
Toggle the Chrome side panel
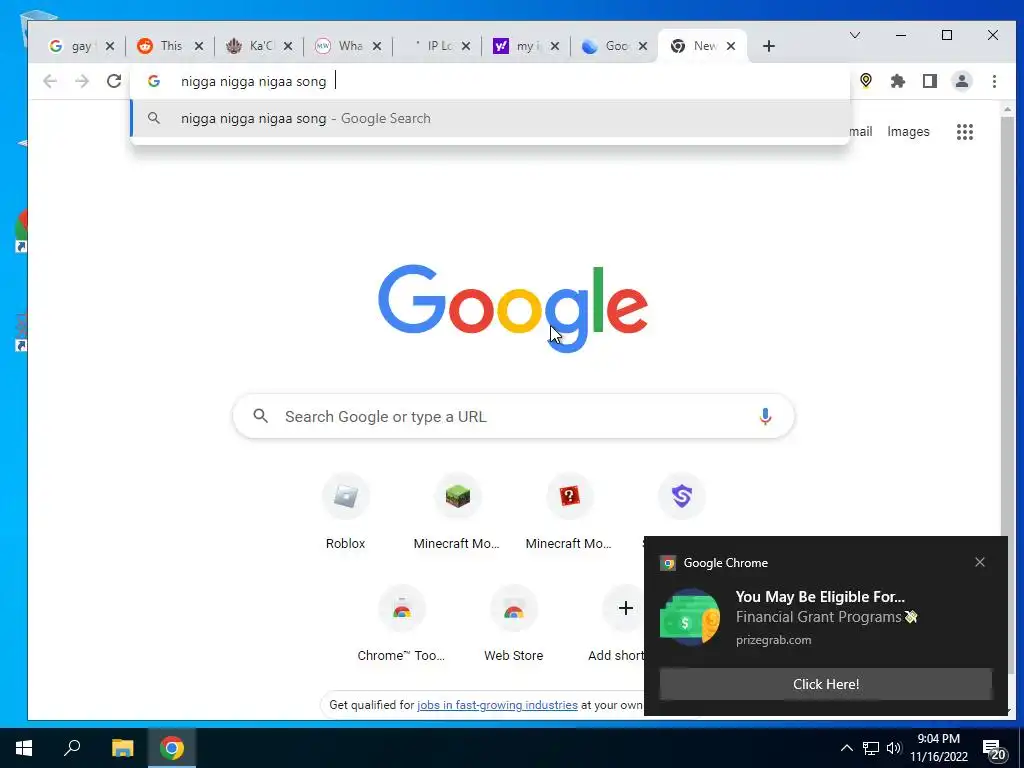click(930, 81)
